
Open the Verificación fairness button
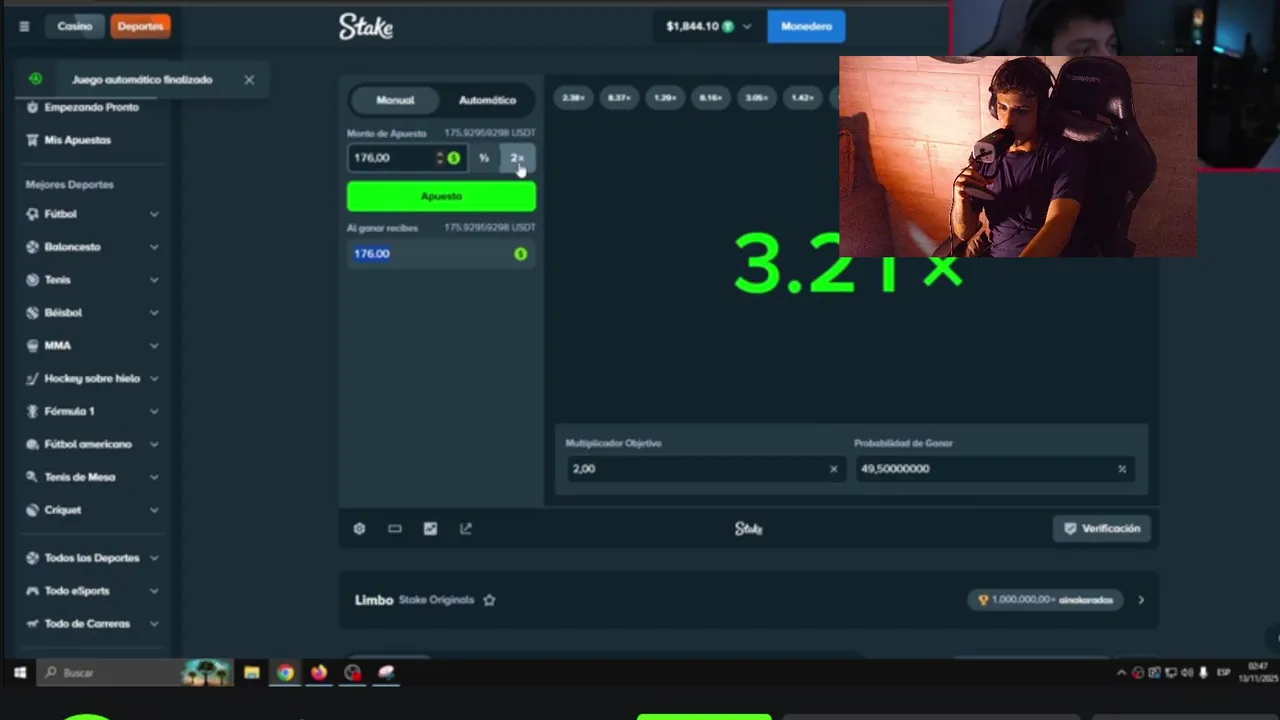pos(1102,529)
